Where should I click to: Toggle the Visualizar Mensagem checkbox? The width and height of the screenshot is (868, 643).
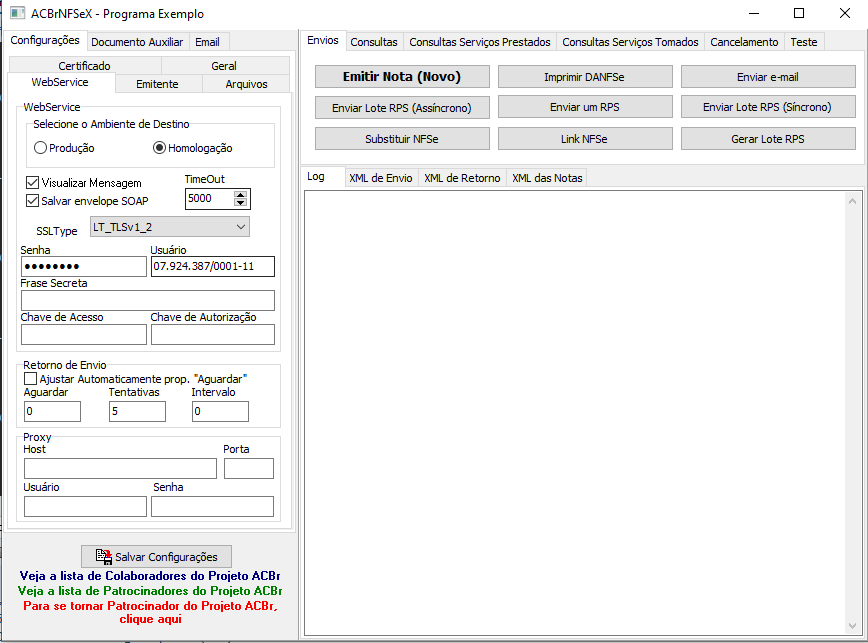tap(32, 183)
